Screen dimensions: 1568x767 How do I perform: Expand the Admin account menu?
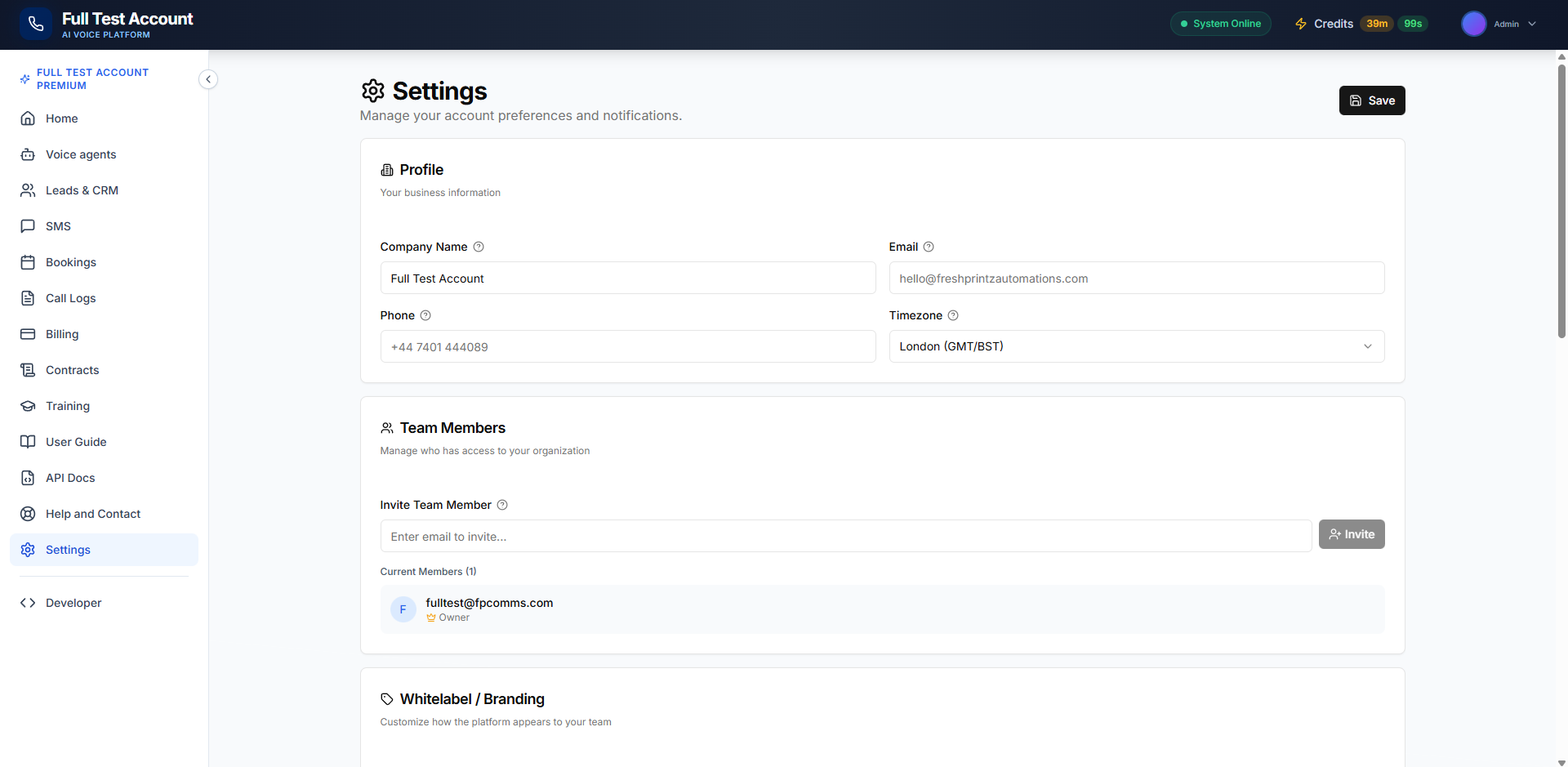coord(1532,24)
